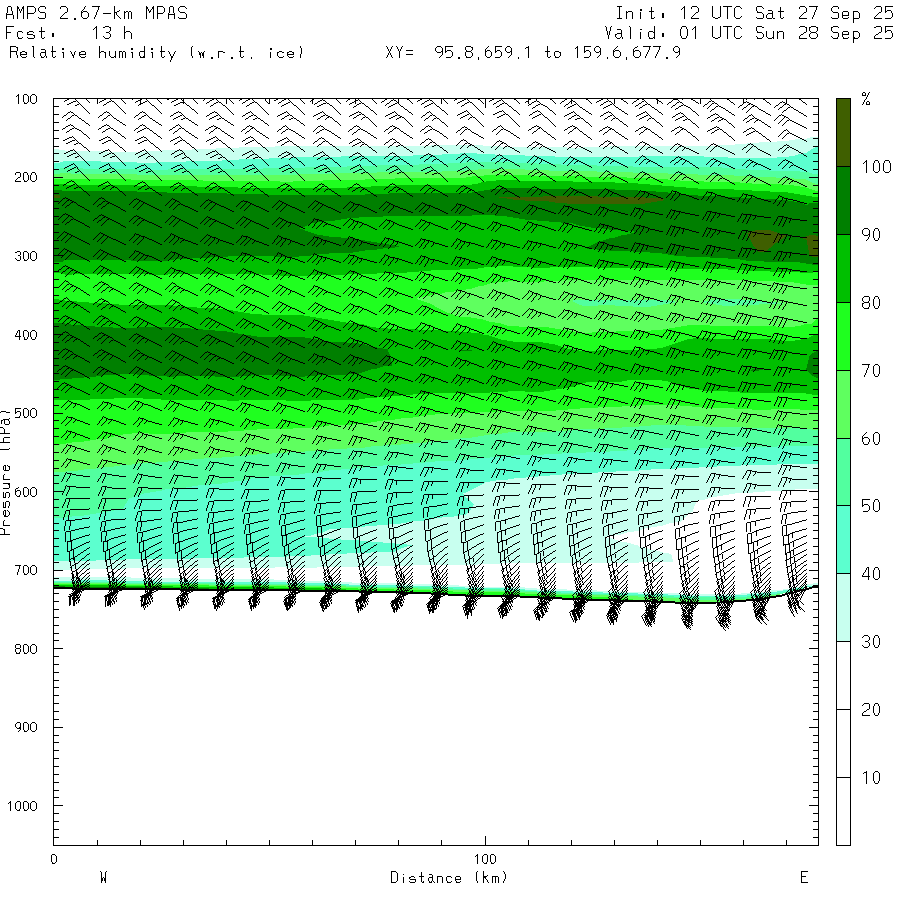Click the 'Fcst: 13 h' forecast label
This screenshot has height=900, width=900.
coord(69,33)
